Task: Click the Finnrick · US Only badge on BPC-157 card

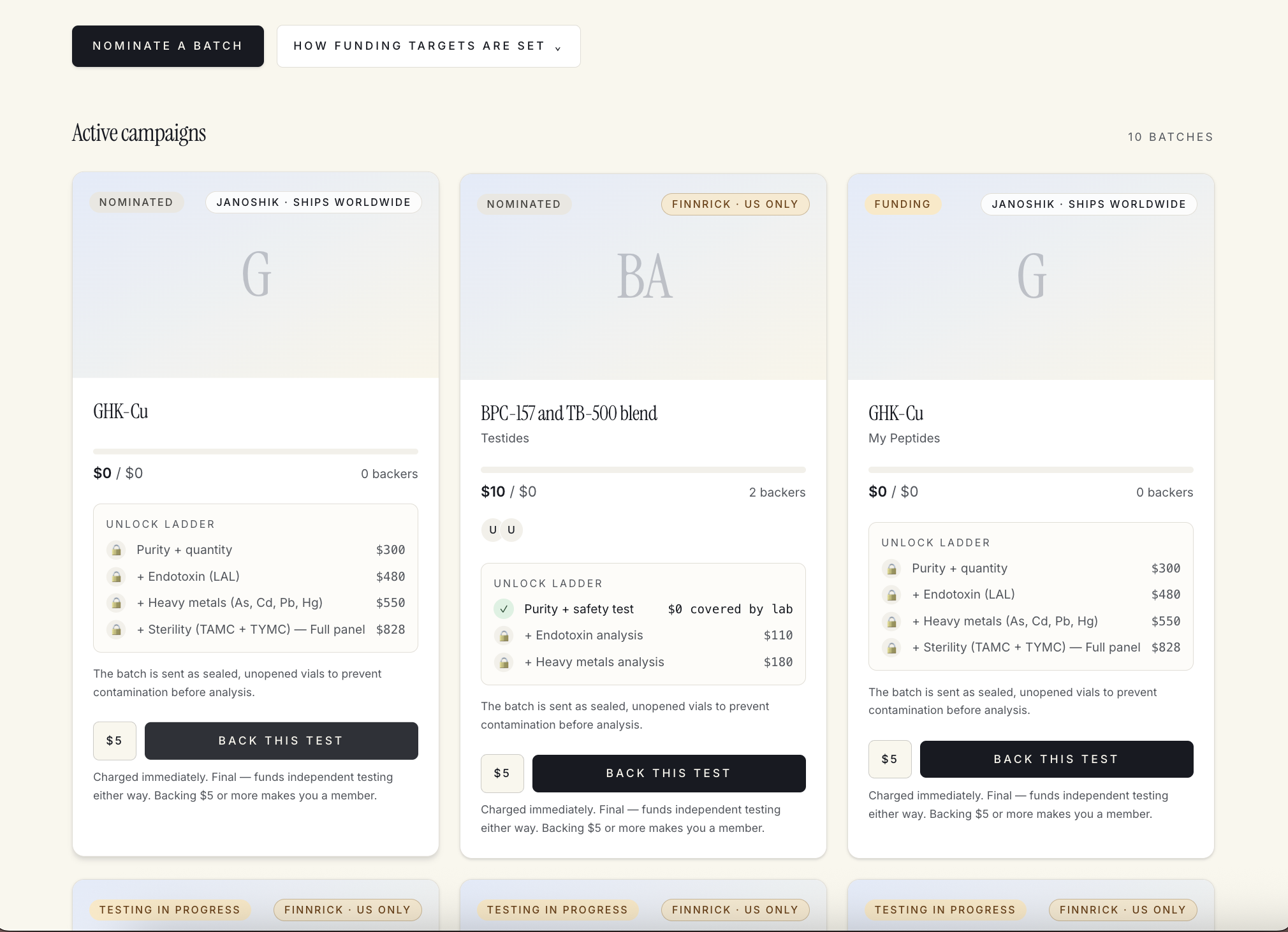Action: [735, 204]
